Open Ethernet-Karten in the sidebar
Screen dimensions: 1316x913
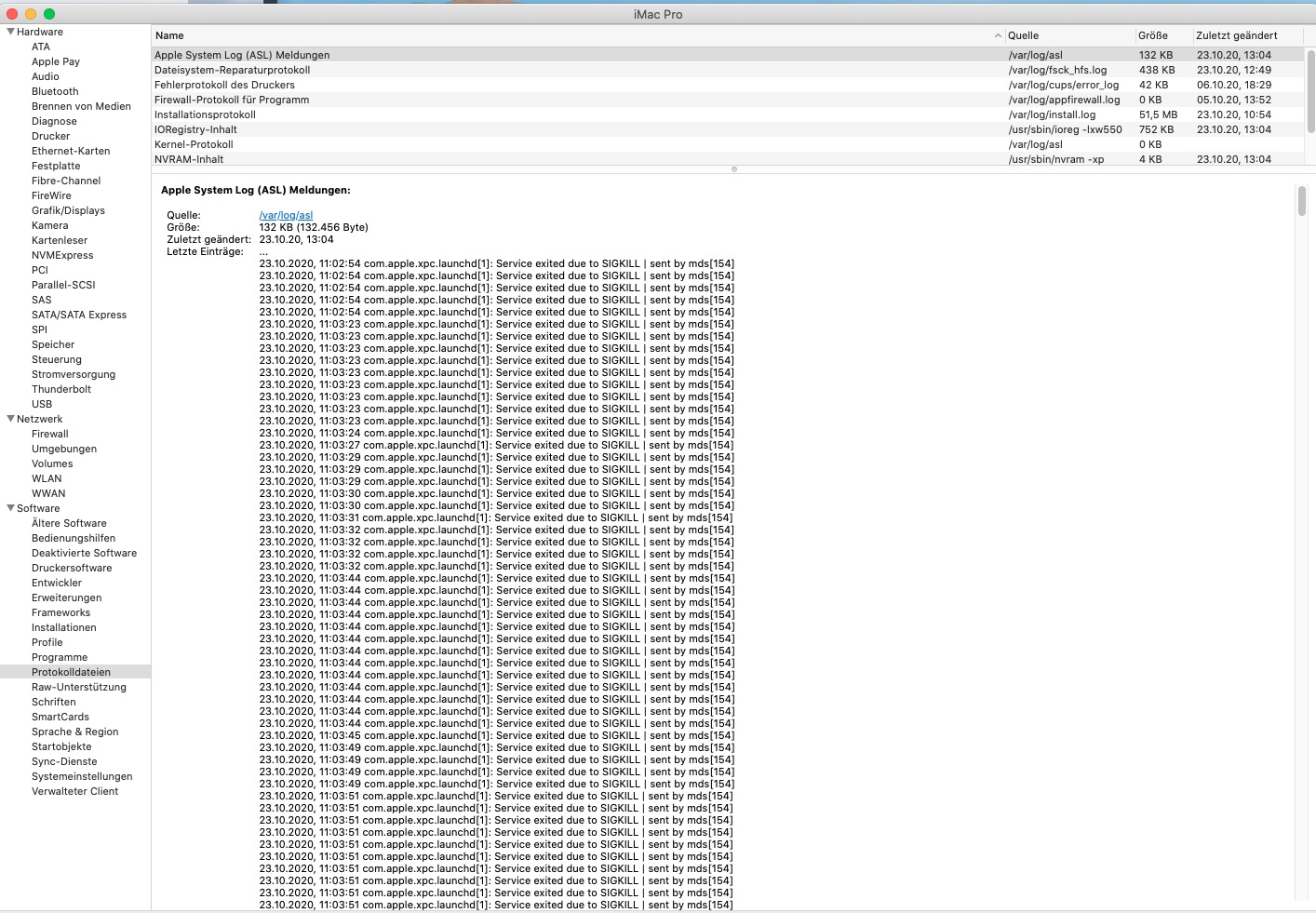71,151
